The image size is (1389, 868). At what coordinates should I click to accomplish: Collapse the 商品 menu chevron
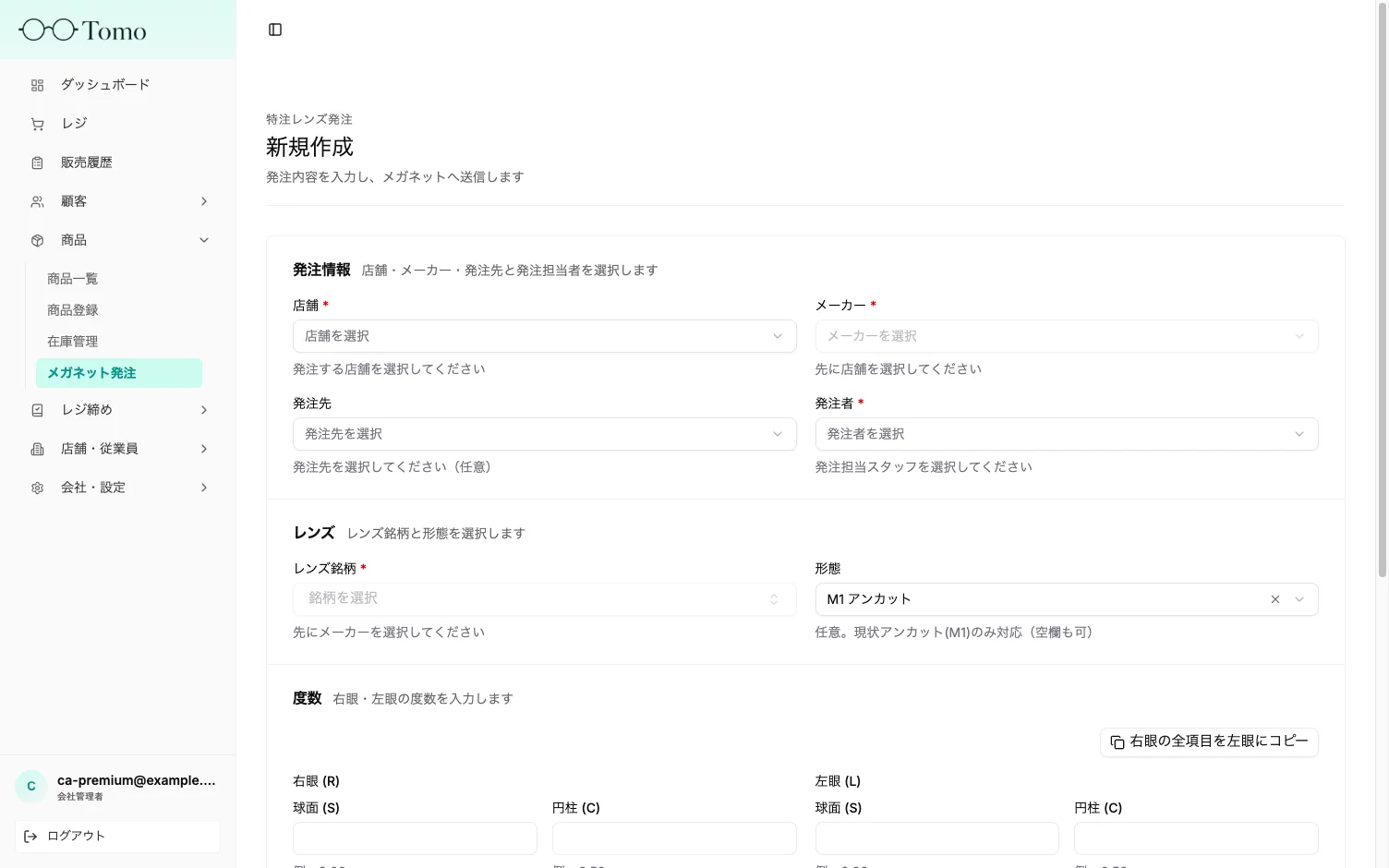[204, 240]
